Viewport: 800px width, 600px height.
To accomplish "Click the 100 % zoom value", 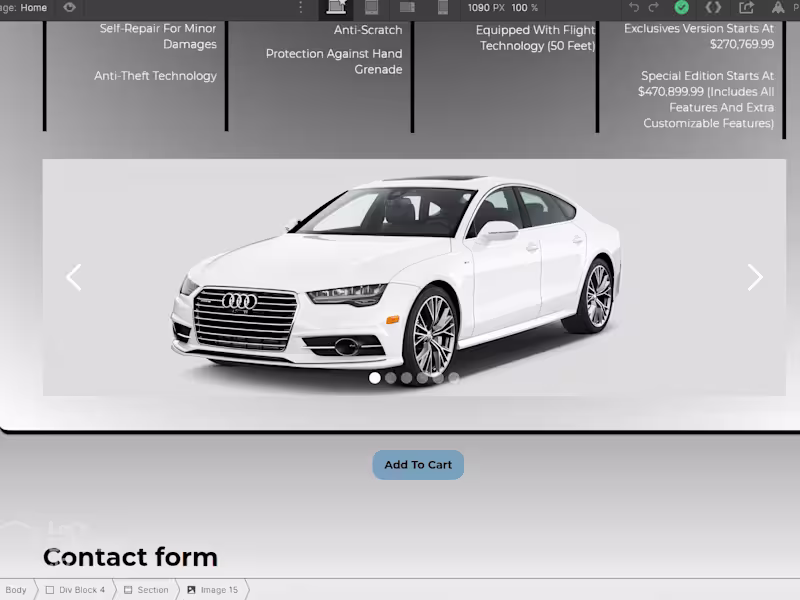I will (x=524, y=8).
